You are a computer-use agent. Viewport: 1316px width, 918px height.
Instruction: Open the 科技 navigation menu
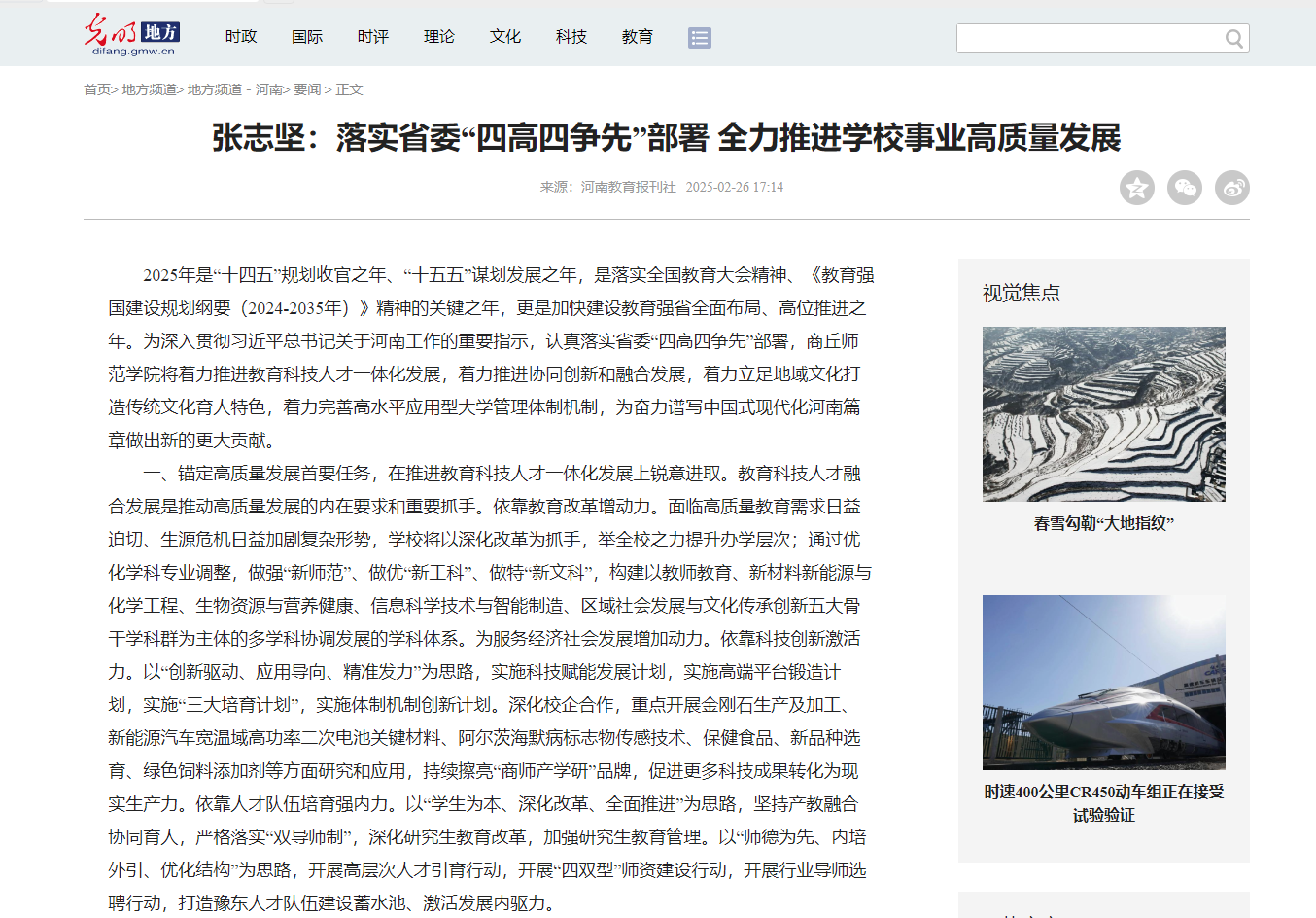(571, 37)
